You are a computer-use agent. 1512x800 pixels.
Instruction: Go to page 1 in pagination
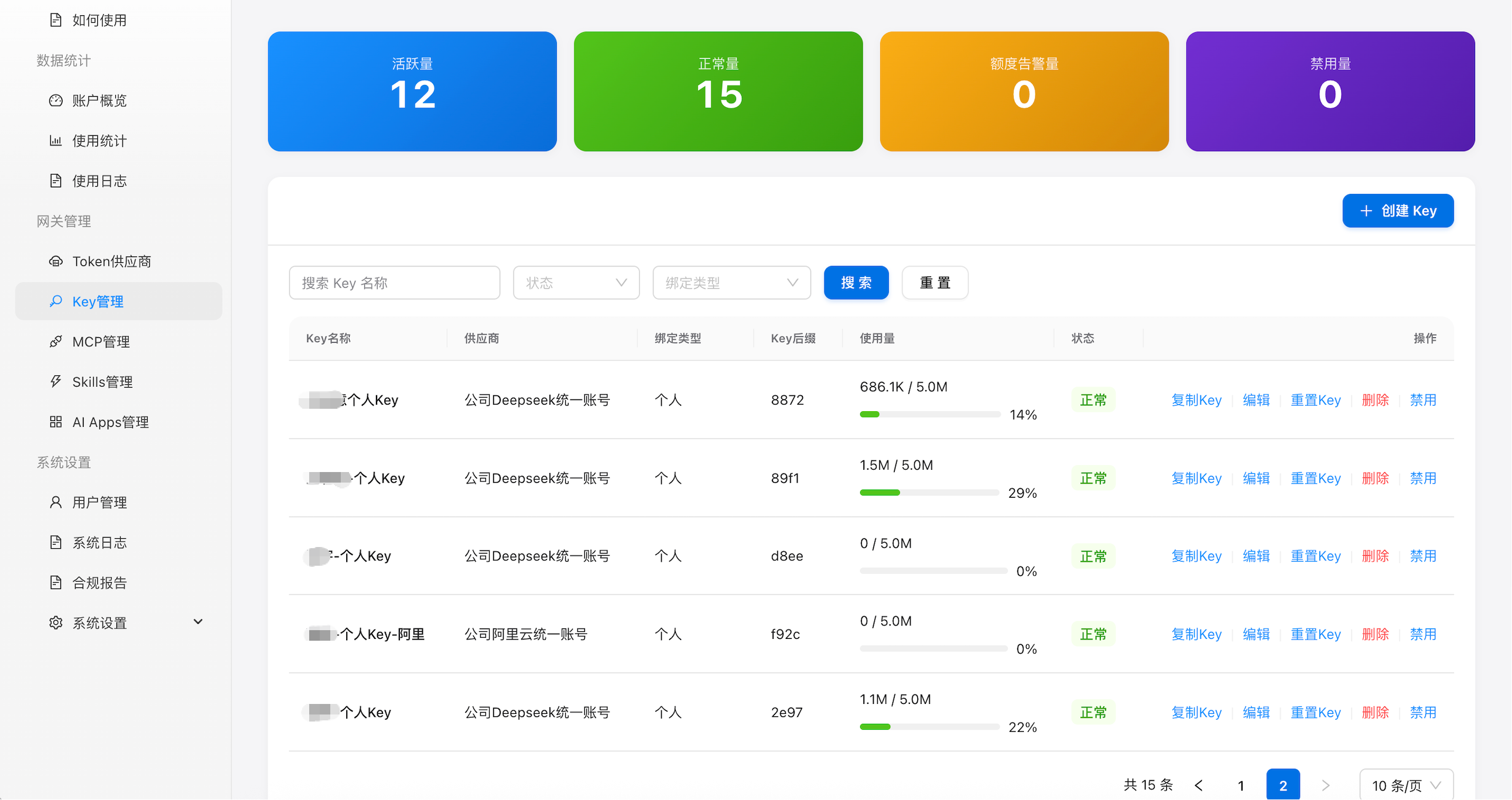(1241, 785)
